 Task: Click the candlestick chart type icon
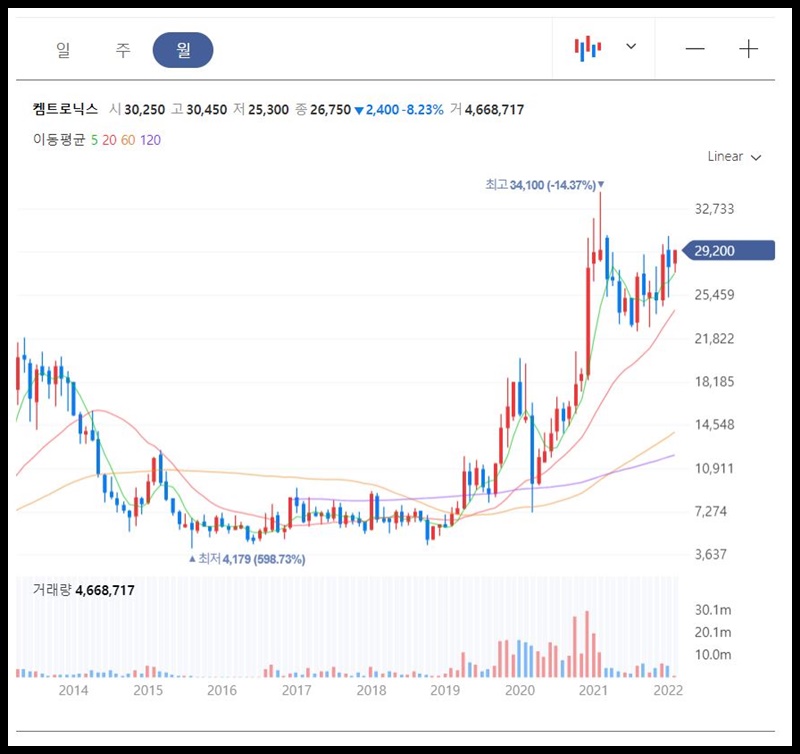click(x=588, y=48)
